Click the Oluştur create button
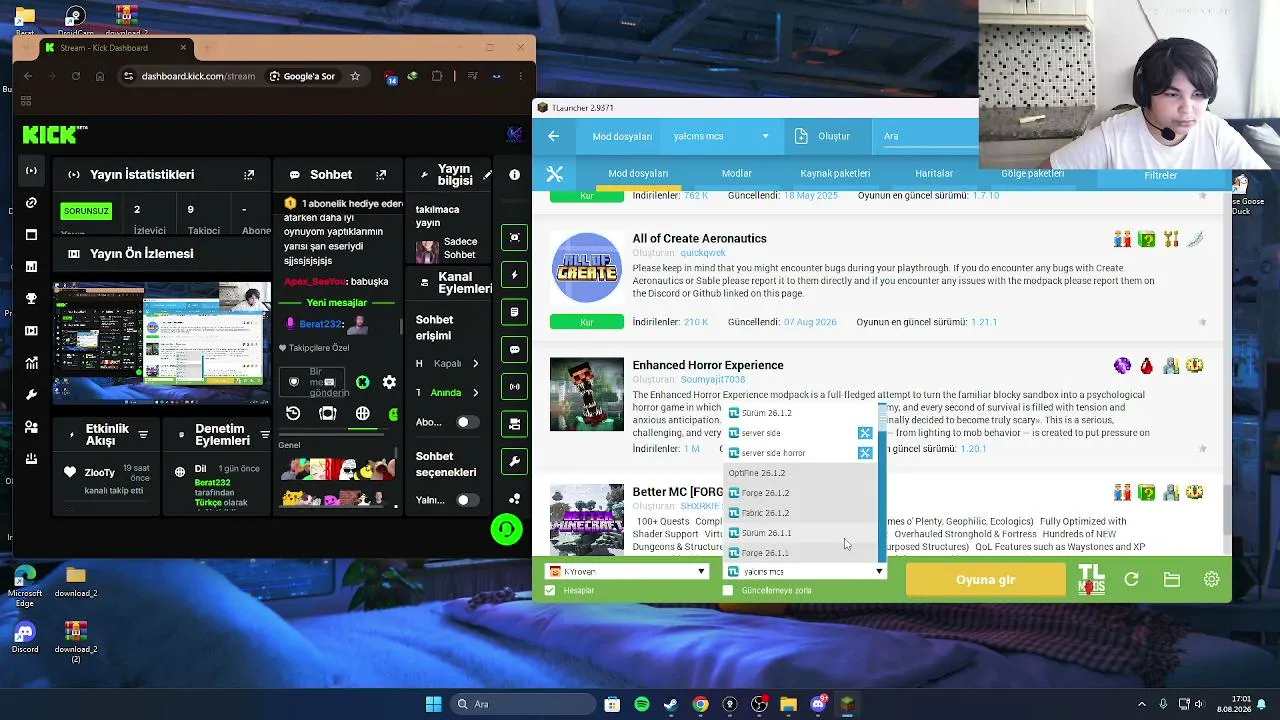Image resolution: width=1280 pixels, height=720 pixels. pyautogui.click(x=823, y=136)
